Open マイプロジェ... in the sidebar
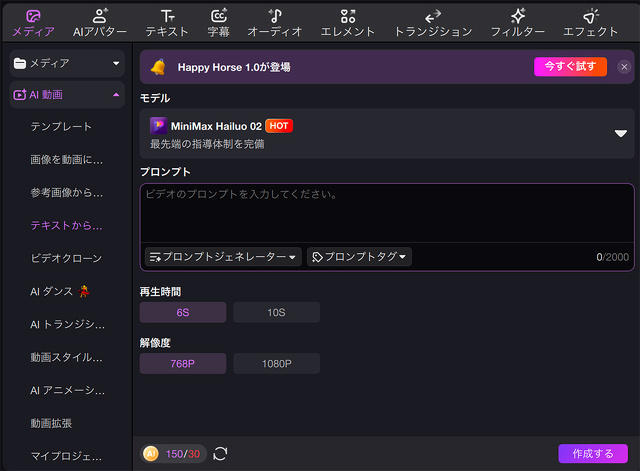The image size is (640, 471). click(67, 456)
